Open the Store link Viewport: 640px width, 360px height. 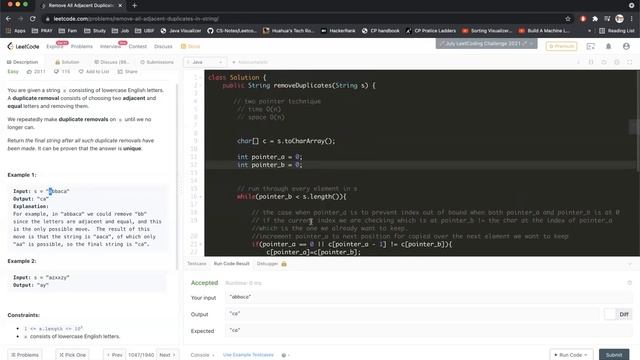(191, 46)
